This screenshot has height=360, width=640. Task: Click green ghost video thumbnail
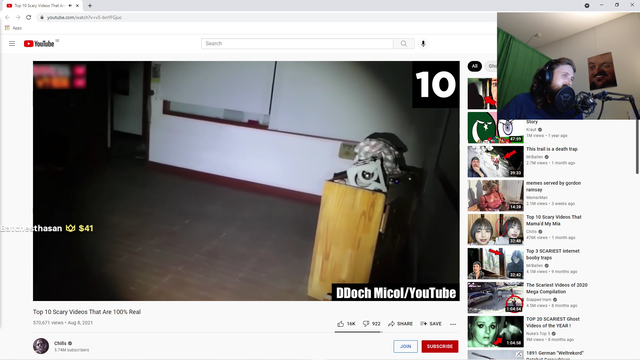[496, 331]
